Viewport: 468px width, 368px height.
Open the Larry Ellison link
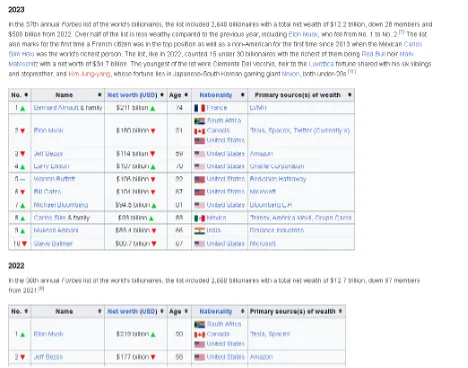pos(51,166)
